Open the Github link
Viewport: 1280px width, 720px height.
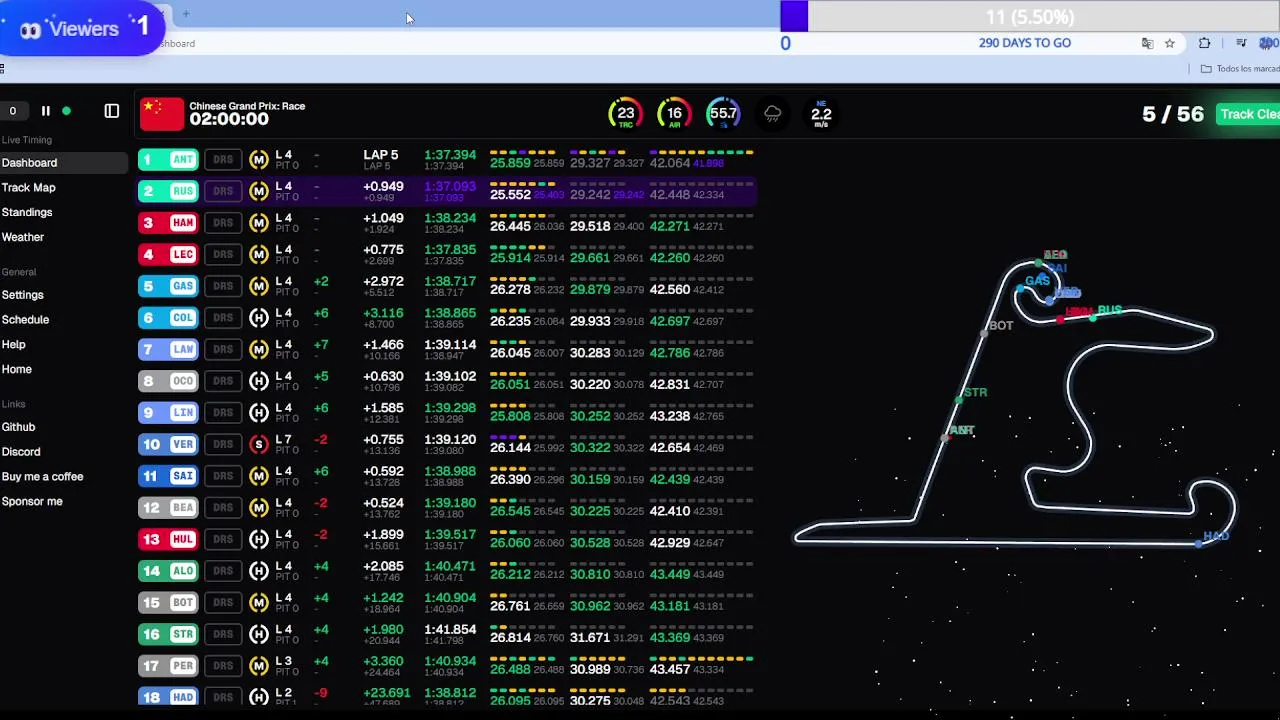pos(18,427)
